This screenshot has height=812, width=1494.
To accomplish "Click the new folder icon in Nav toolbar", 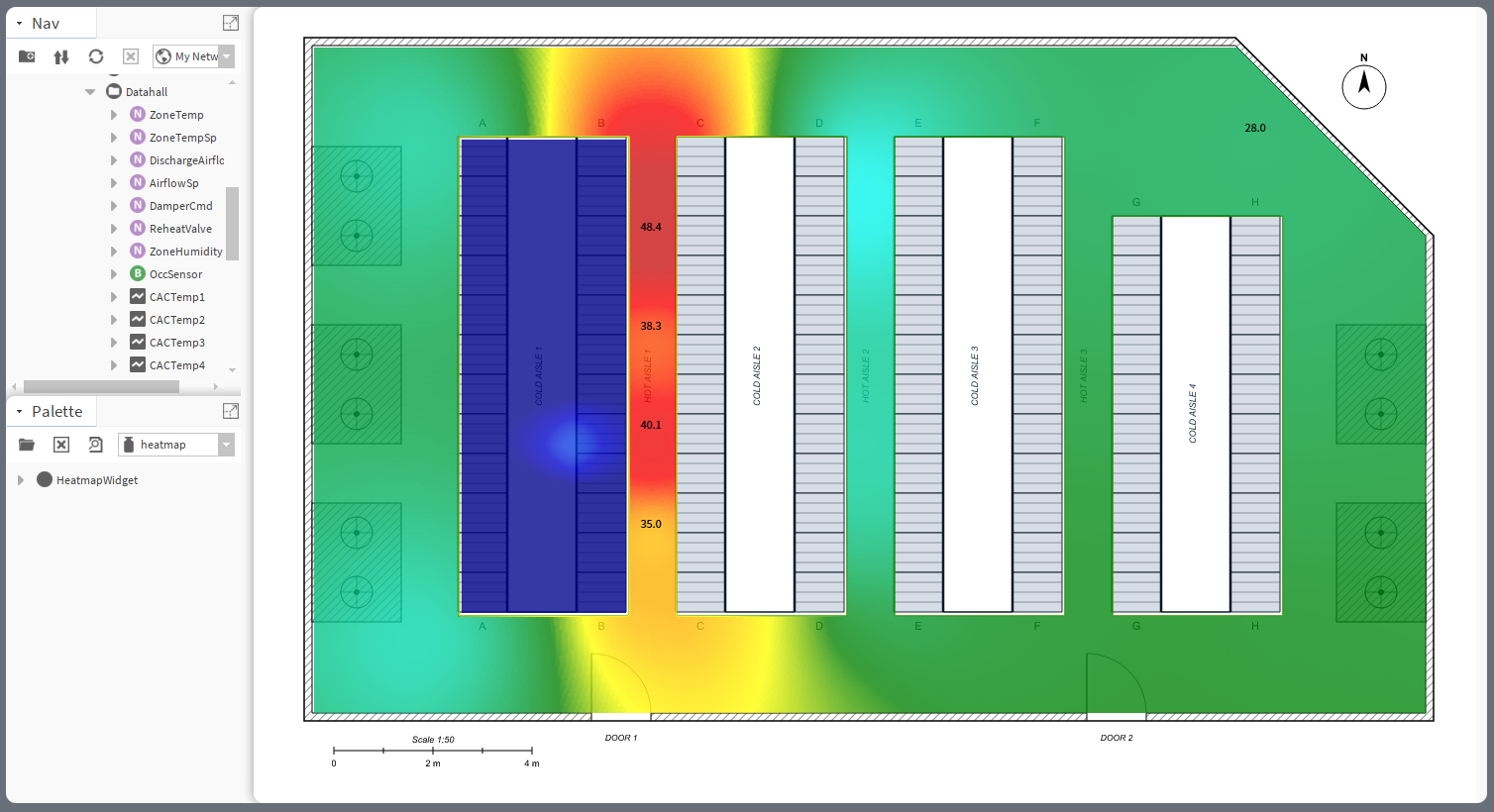I will [27, 56].
